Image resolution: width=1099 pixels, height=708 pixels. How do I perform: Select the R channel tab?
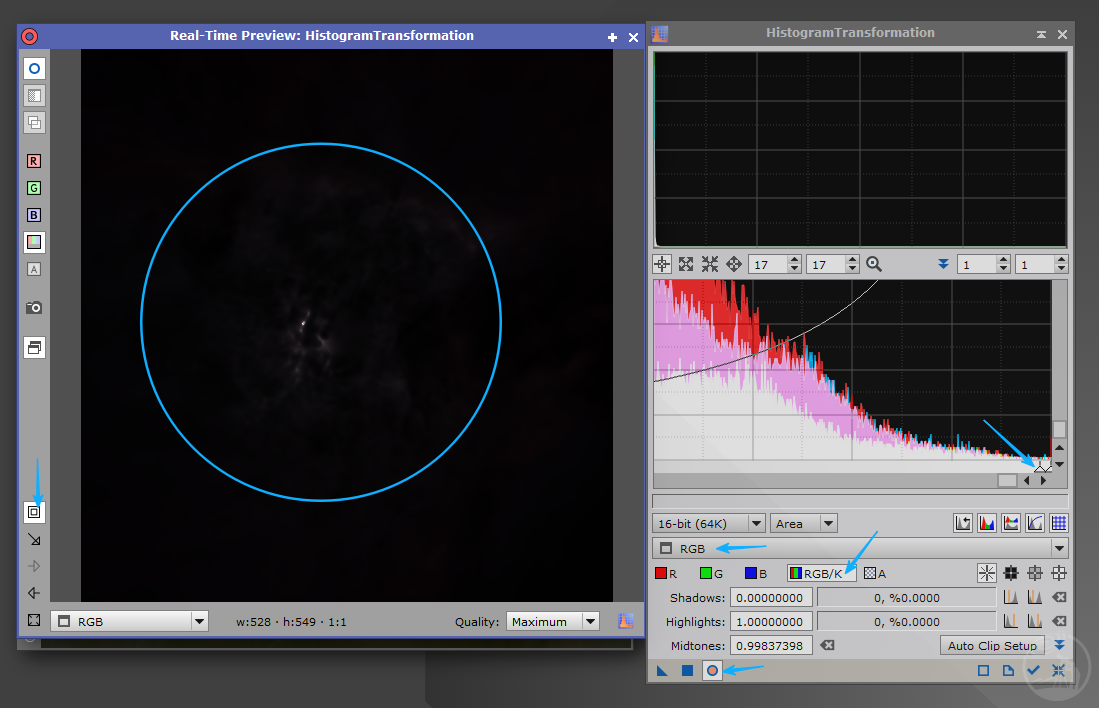coord(666,573)
